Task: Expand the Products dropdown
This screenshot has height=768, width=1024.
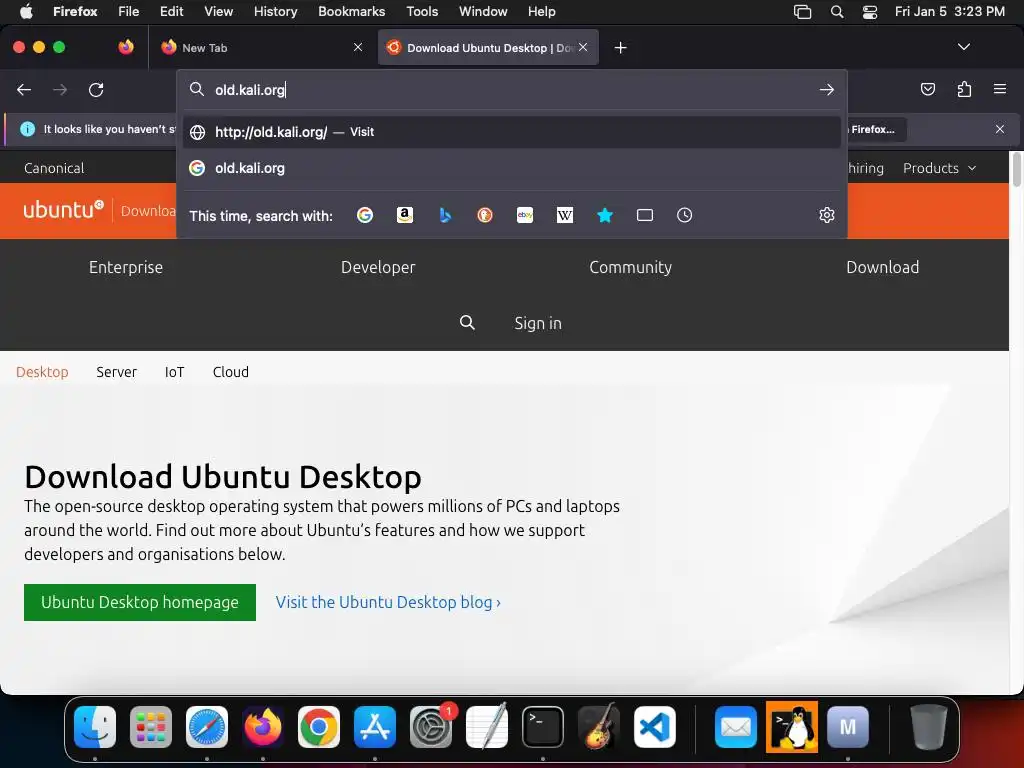Action: pyautogui.click(x=939, y=168)
